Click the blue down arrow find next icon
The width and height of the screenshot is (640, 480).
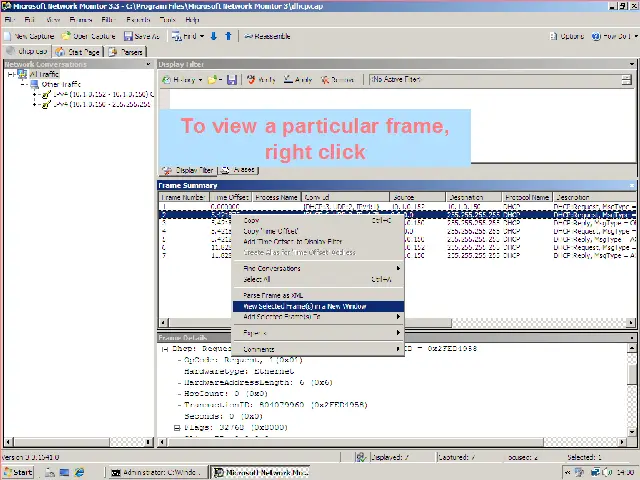(213, 36)
